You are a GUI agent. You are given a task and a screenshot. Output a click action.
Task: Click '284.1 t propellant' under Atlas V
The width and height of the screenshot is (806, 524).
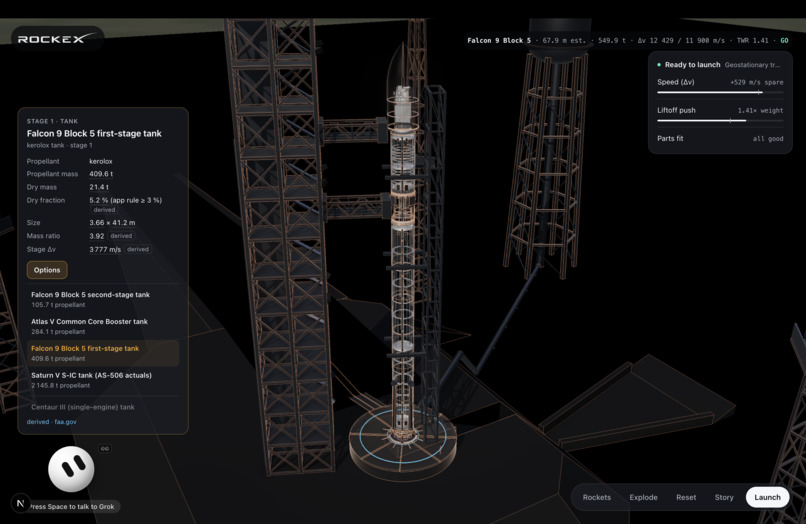click(x=58, y=332)
